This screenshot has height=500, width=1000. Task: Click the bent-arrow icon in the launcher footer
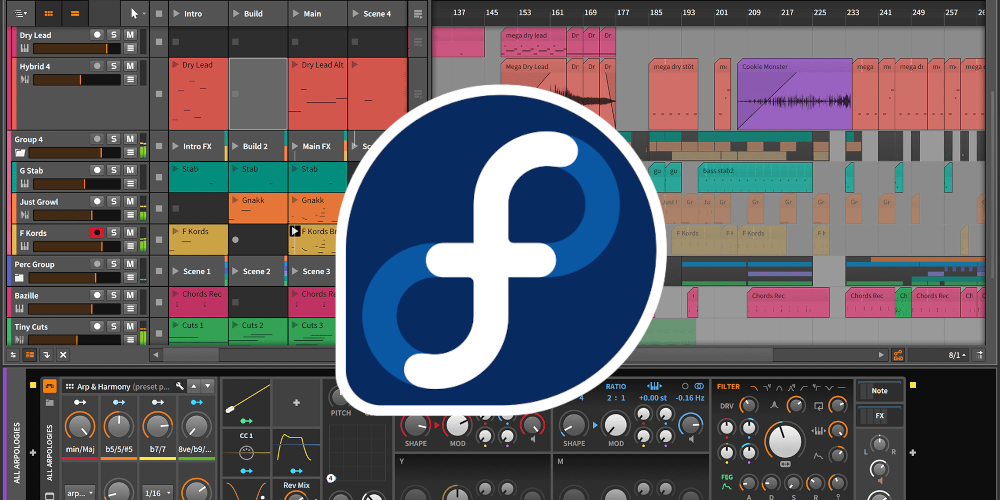pos(46,355)
